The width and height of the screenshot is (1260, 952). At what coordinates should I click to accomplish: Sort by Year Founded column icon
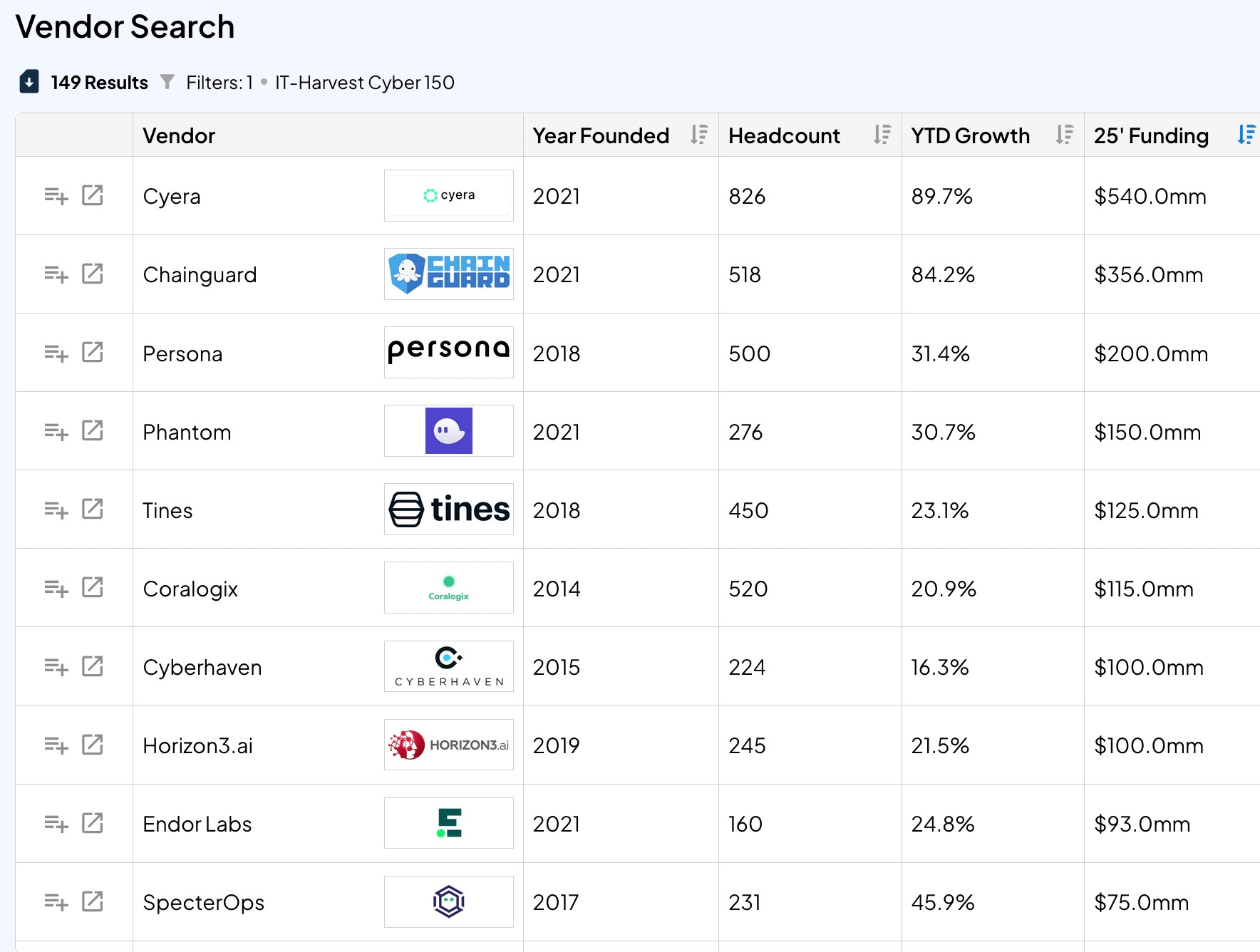pyautogui.click(x=699, y=135)
